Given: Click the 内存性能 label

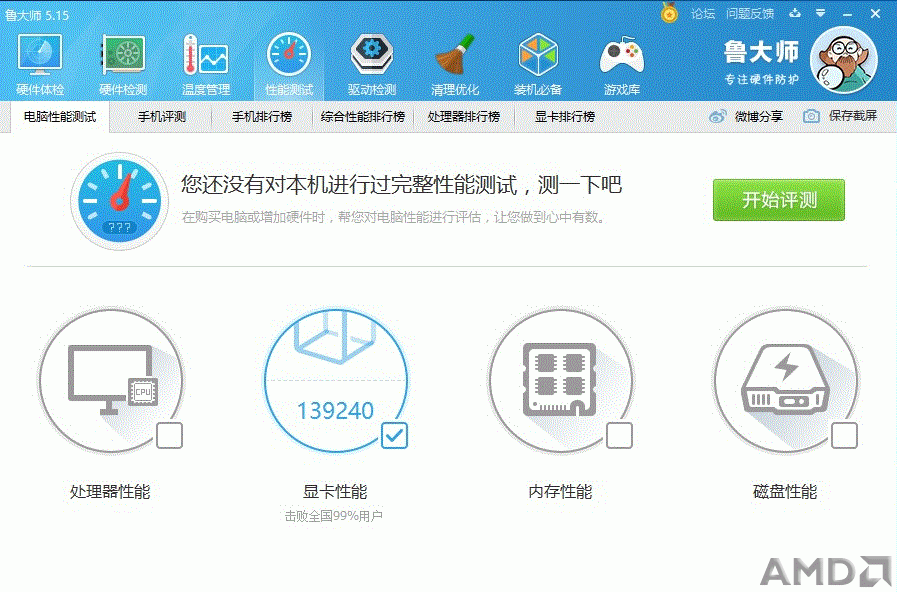Looking at the screenshot, I should coord(560,491).
